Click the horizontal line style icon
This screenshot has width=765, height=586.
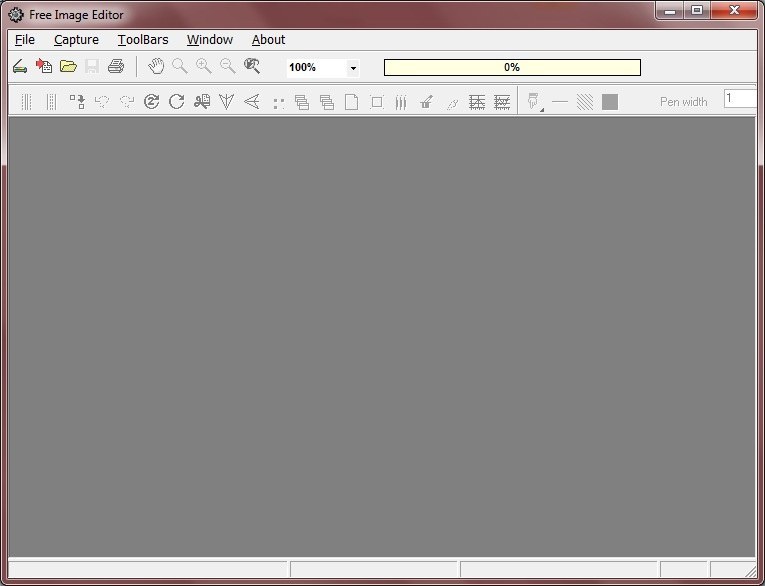(560, 102)
